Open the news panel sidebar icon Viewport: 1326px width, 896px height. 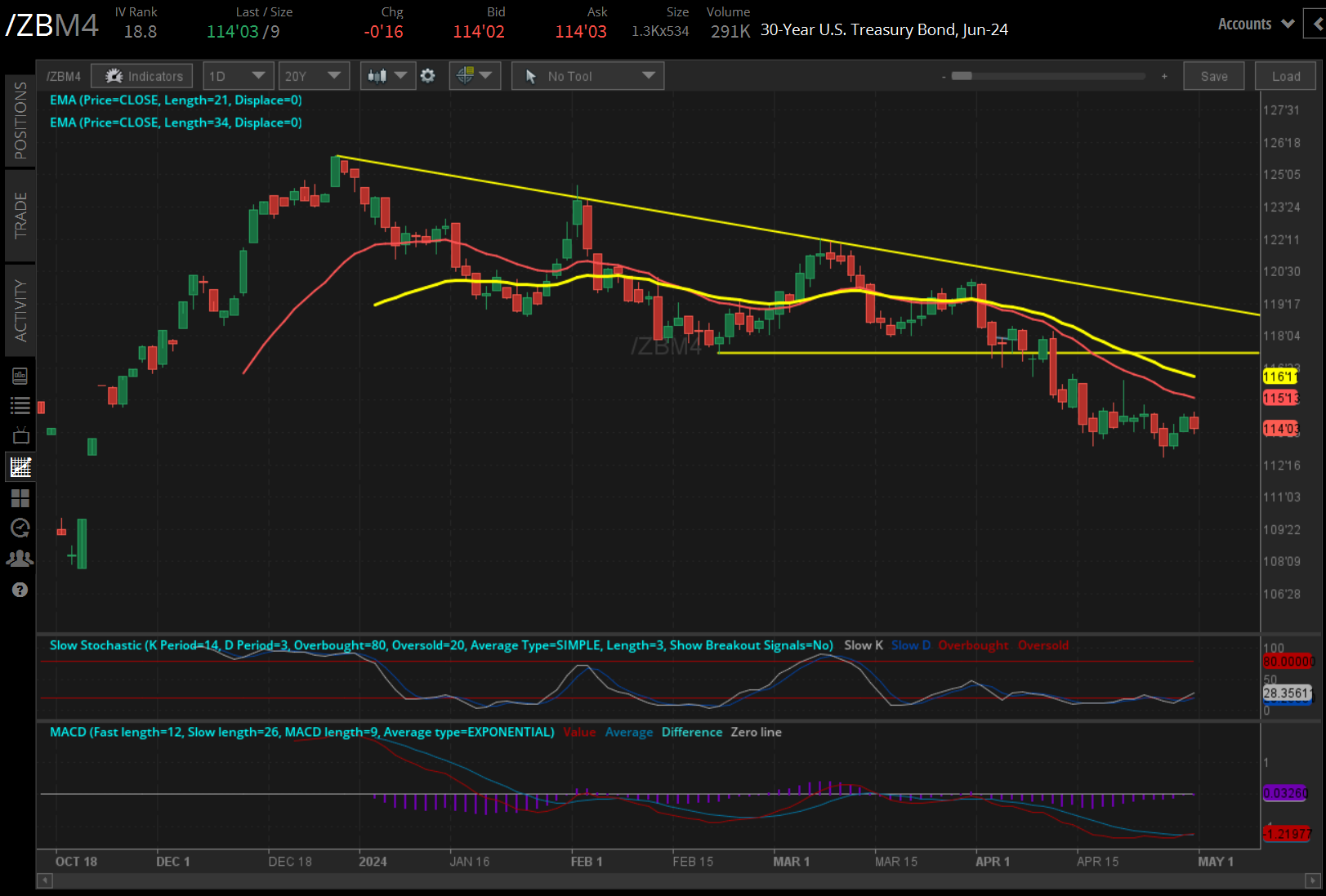tap(20, 376)
